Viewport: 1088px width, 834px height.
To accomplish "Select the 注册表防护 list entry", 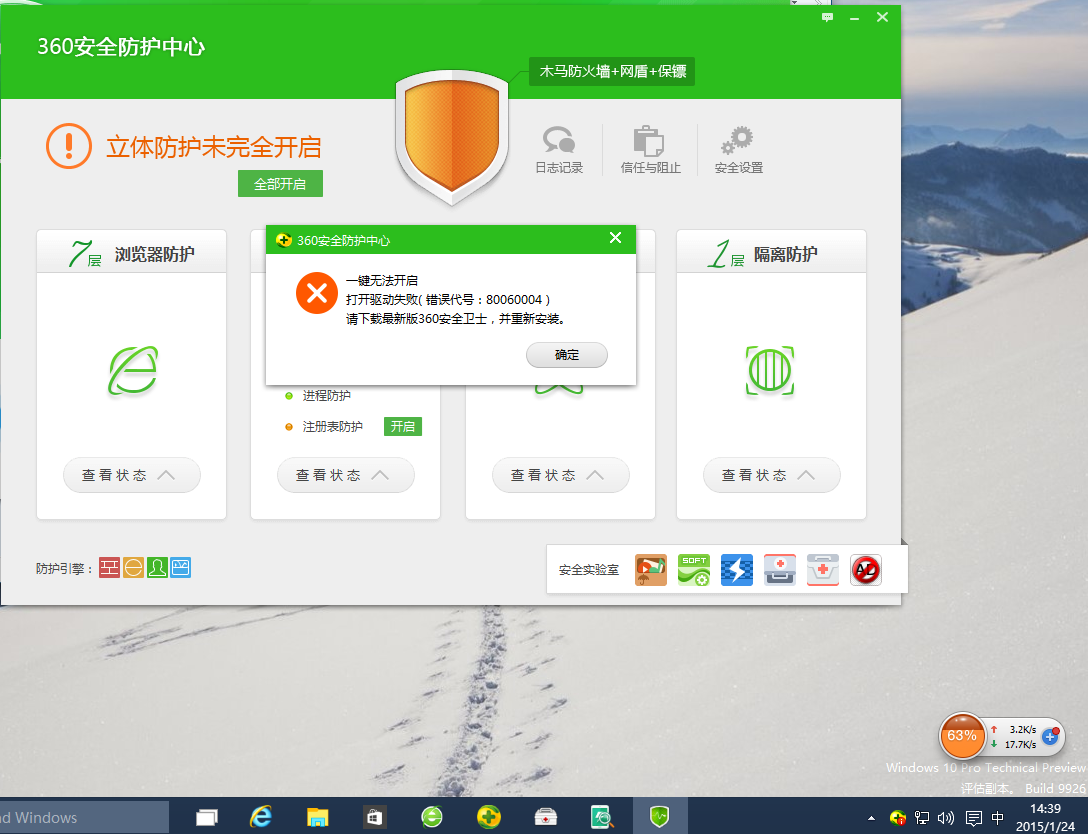I will [332, 426].
